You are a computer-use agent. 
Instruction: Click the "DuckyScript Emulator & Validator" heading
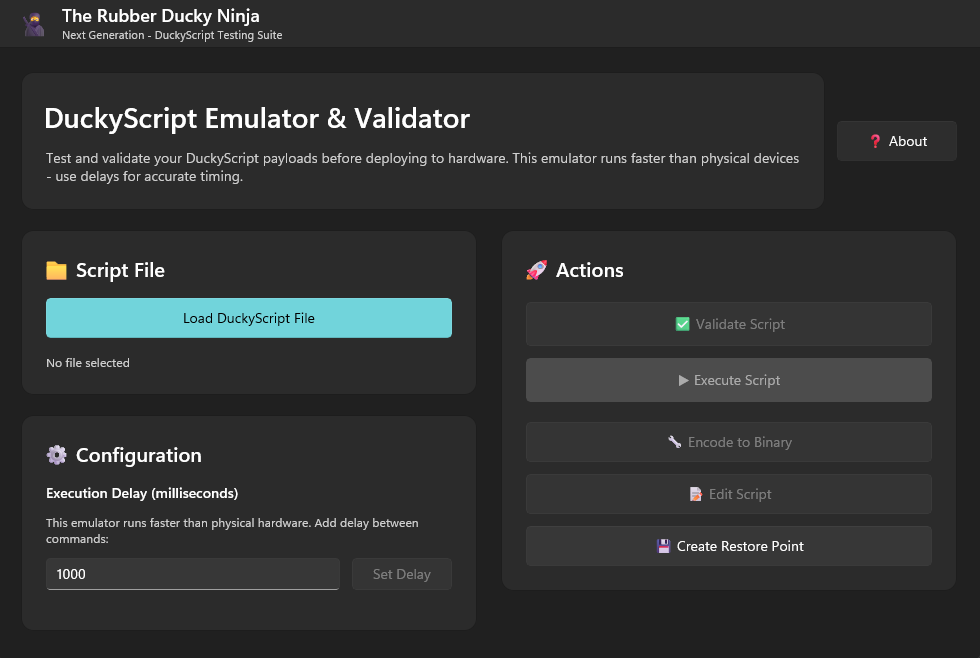257,119
